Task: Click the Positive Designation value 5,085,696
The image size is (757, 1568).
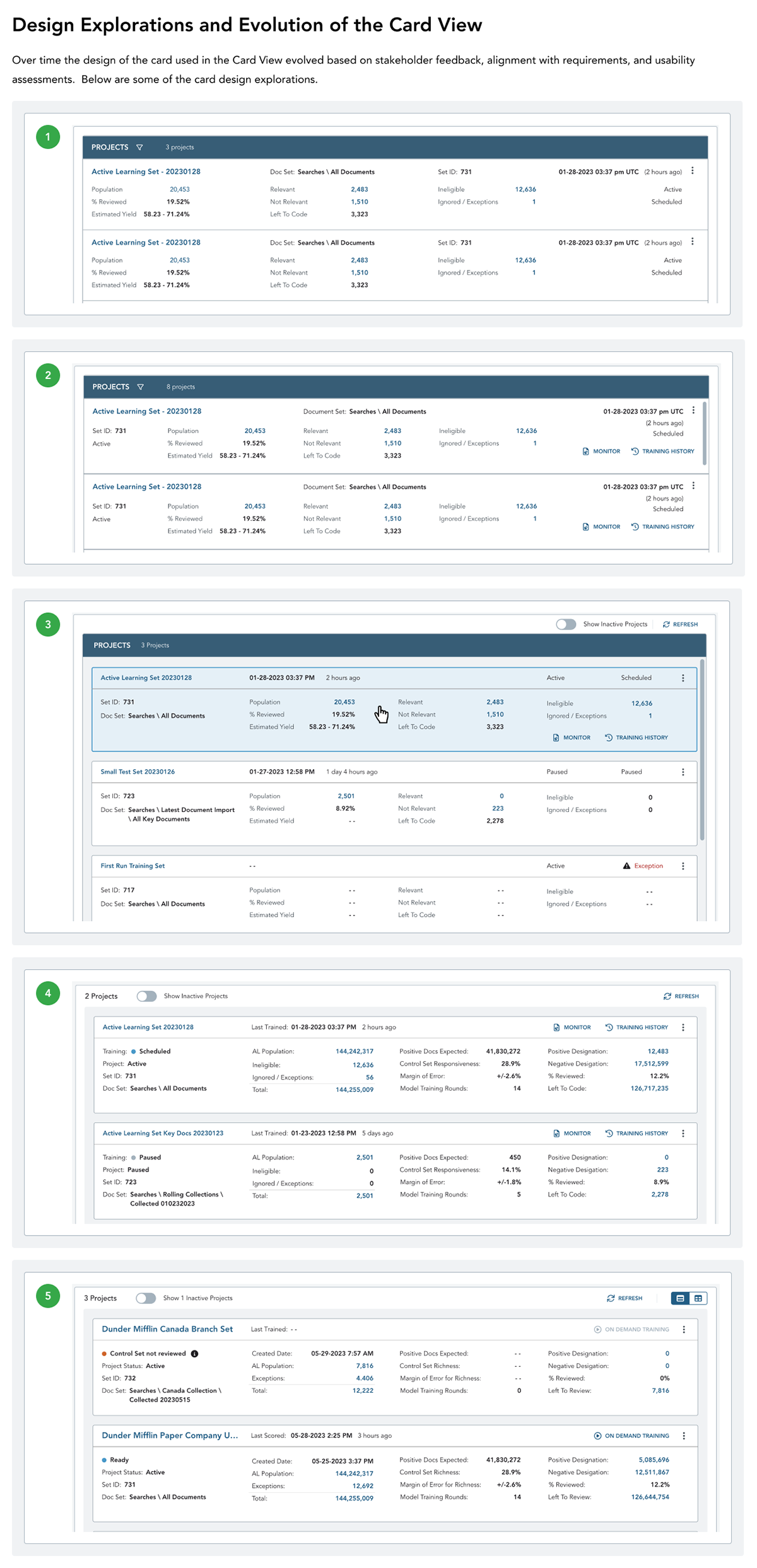Action: pos(654,1460)
